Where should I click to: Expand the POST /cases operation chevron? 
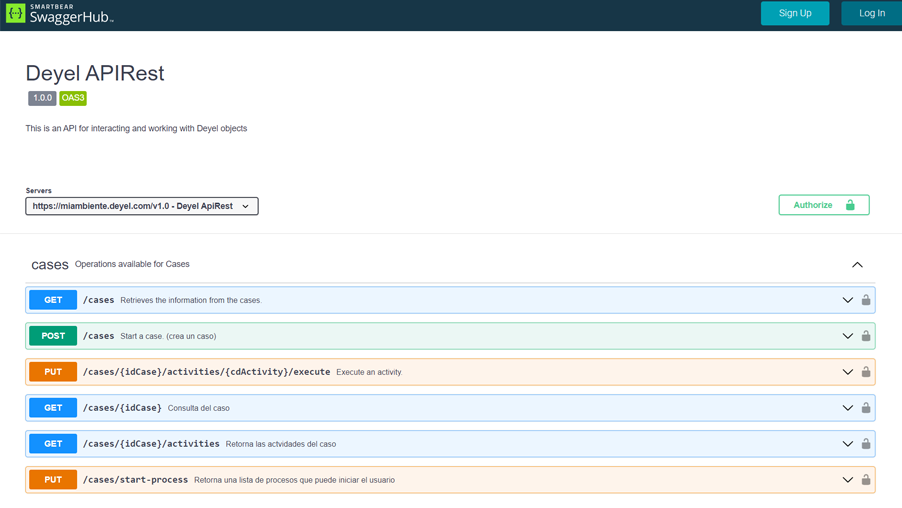pyautogui.click(x=847, y=336)
